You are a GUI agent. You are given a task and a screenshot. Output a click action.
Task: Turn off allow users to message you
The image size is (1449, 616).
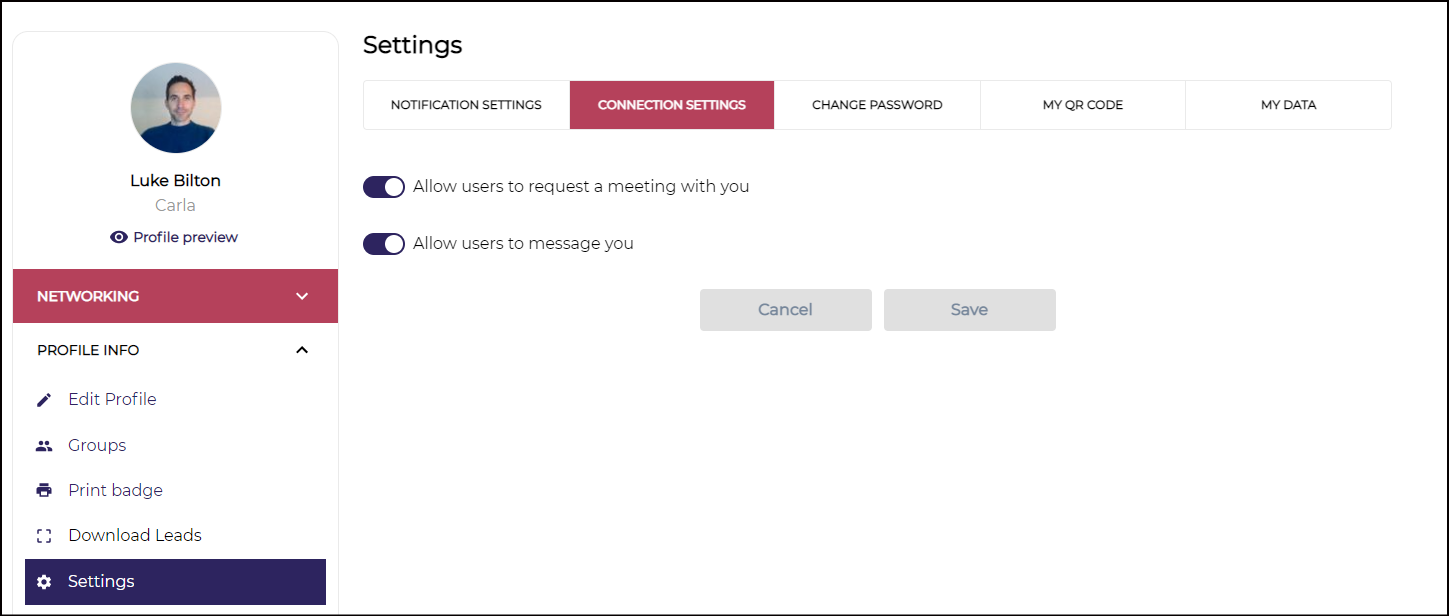pyautogui.click(x=384, y=244)
